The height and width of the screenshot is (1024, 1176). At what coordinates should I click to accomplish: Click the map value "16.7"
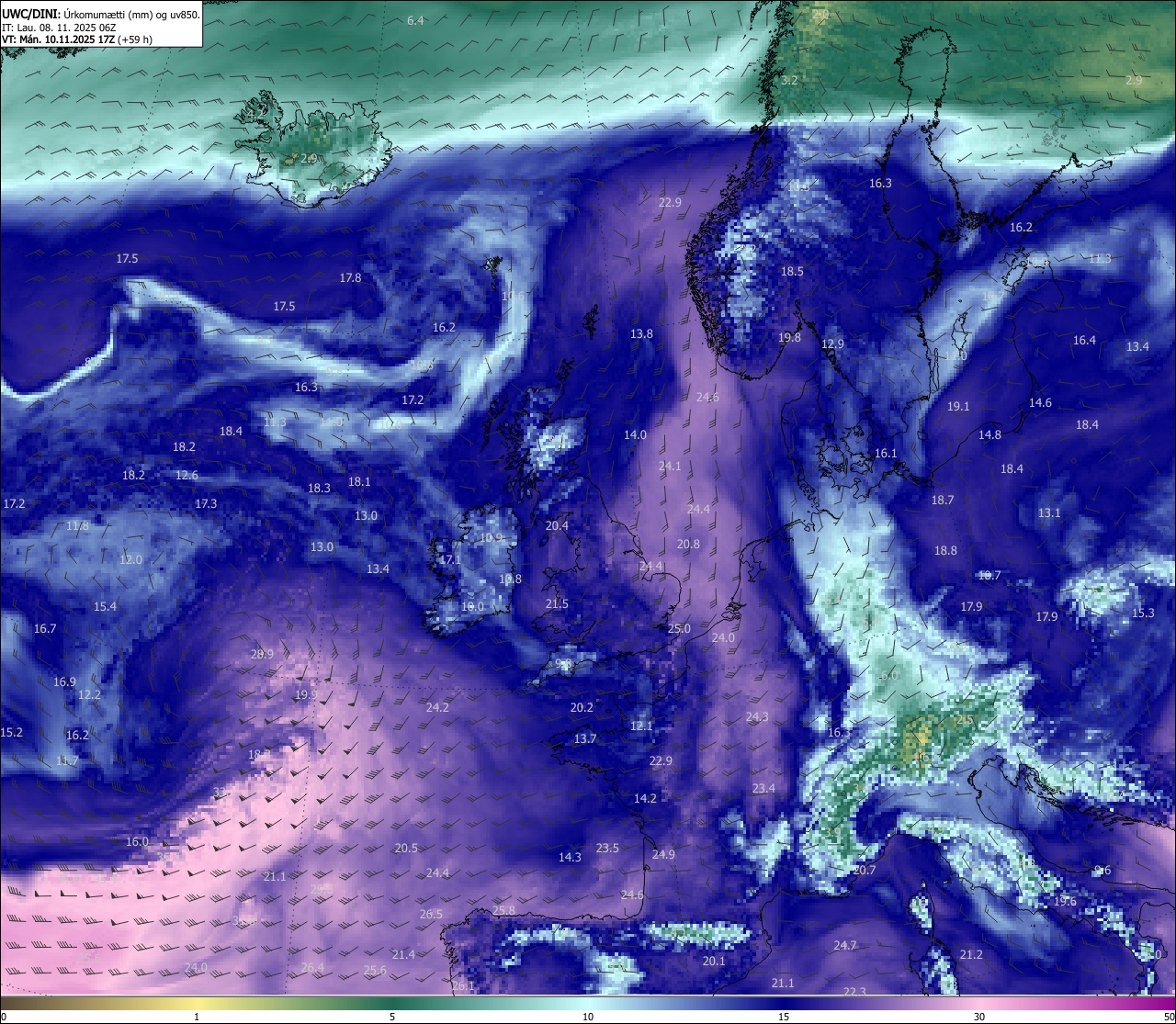[45, 628]
